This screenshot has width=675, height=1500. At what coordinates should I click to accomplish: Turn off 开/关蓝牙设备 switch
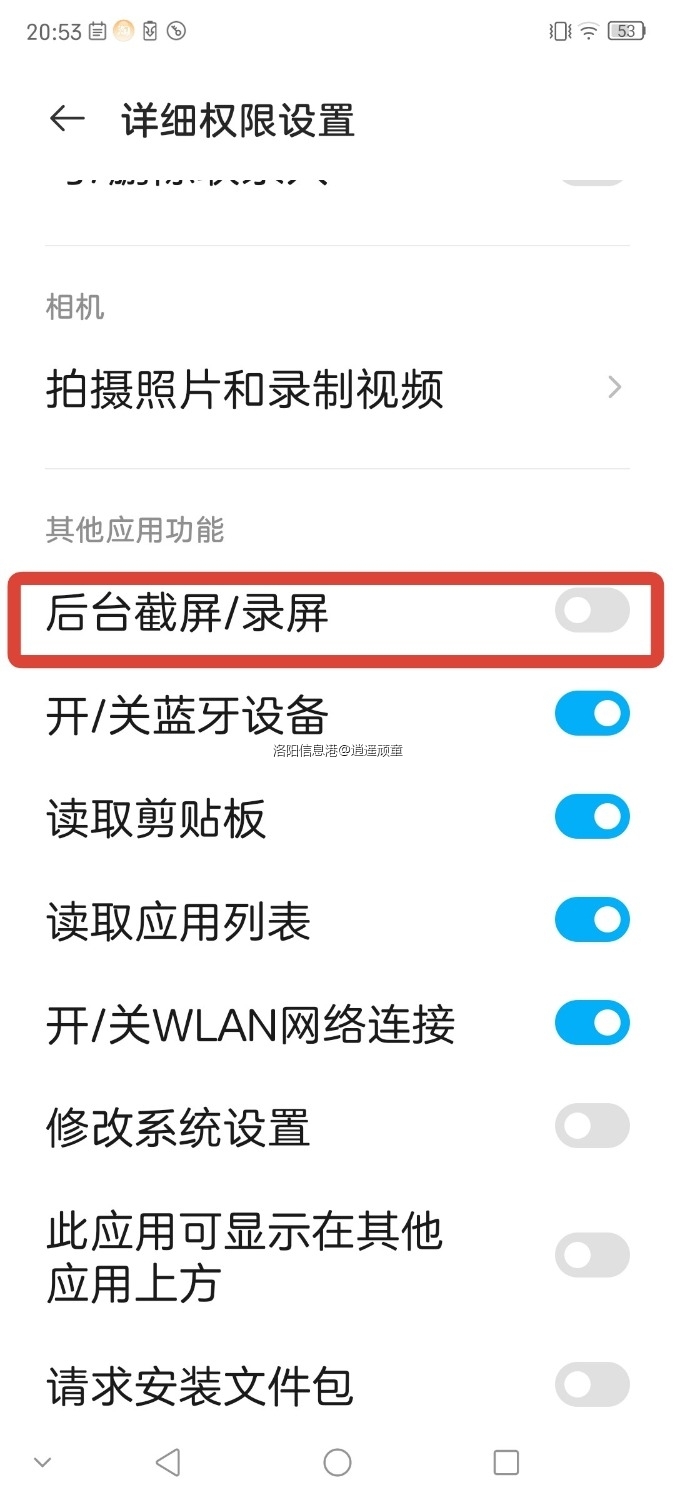[592, 714]
